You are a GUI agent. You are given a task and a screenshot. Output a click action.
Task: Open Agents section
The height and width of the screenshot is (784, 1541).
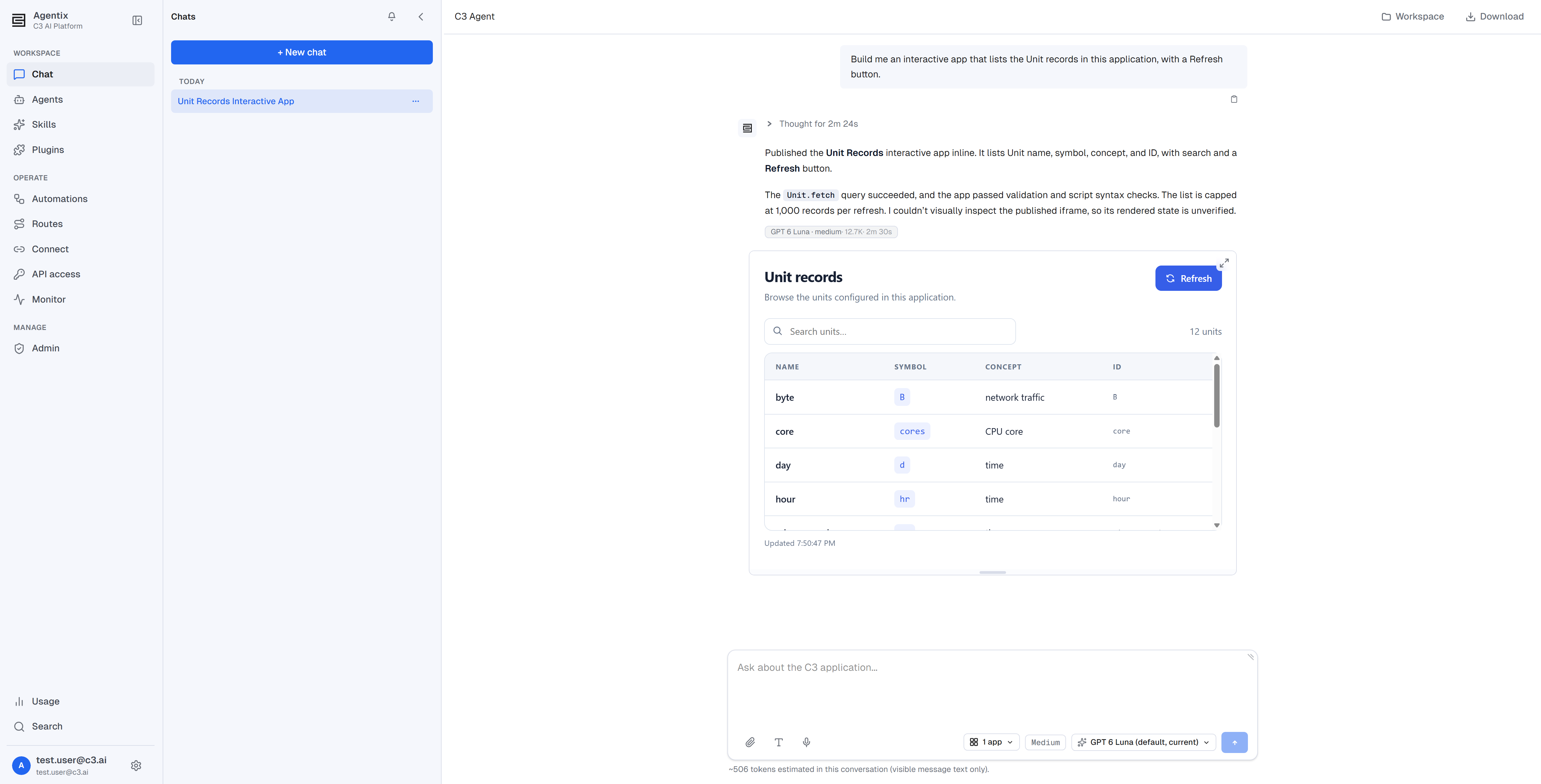pos(80,99)
